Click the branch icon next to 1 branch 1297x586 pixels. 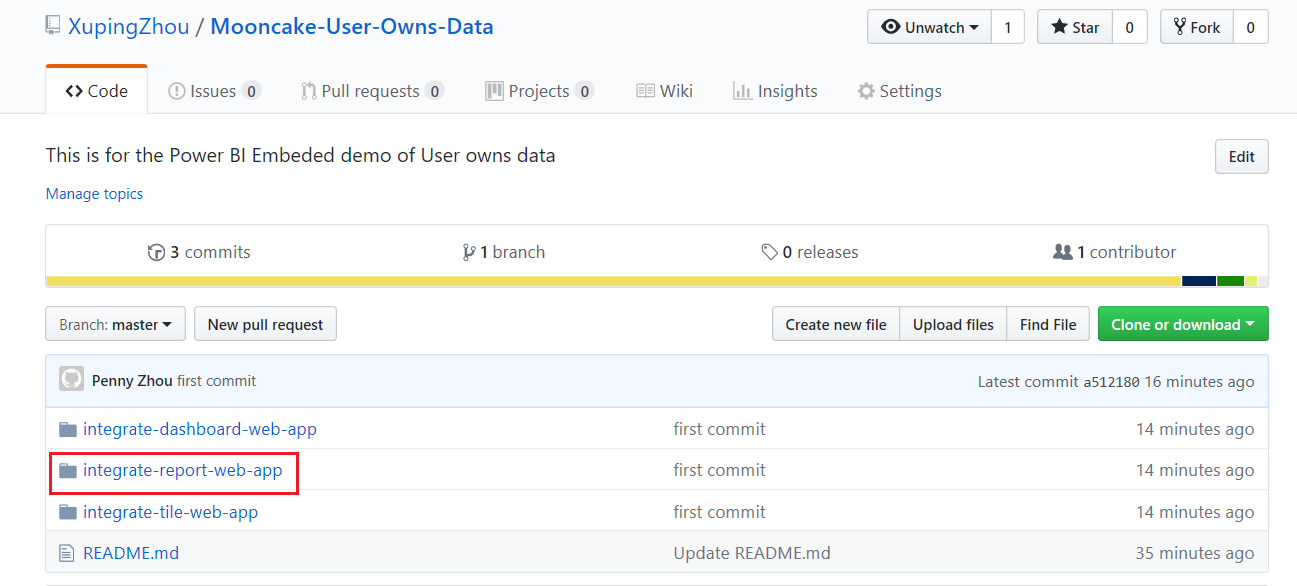tap(468, 252)
